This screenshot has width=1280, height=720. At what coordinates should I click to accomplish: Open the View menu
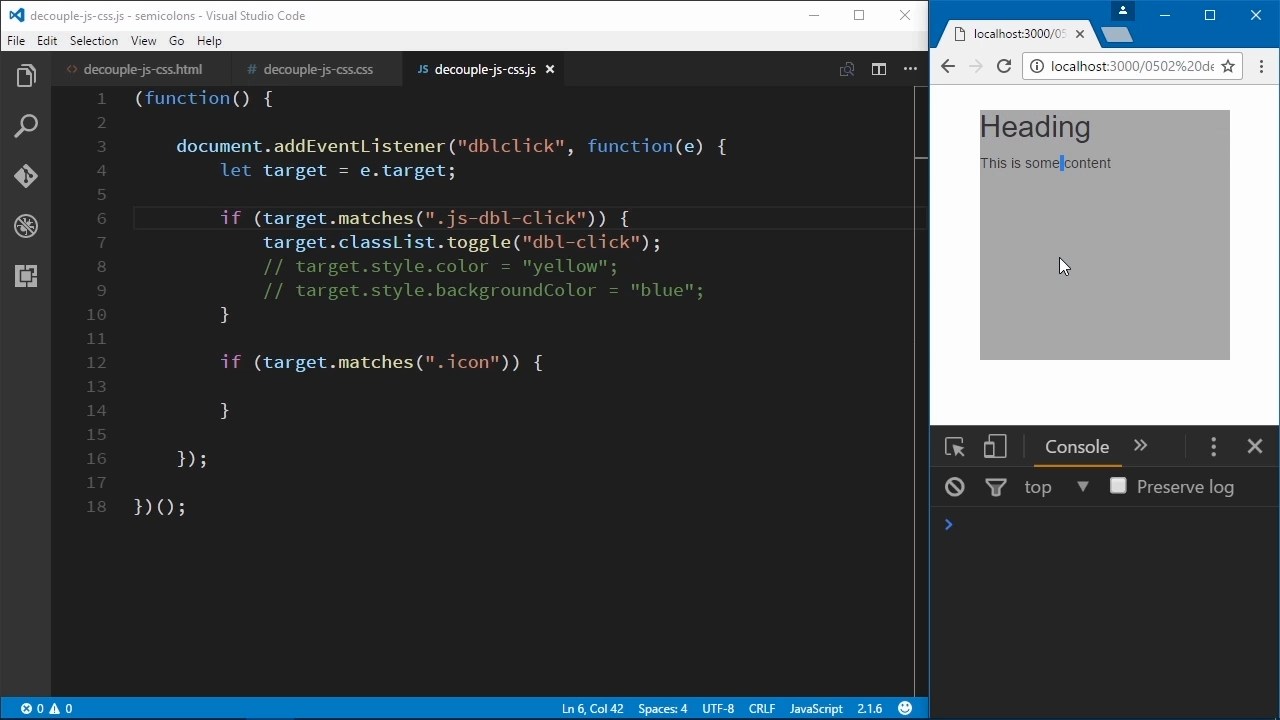point(143,41)
